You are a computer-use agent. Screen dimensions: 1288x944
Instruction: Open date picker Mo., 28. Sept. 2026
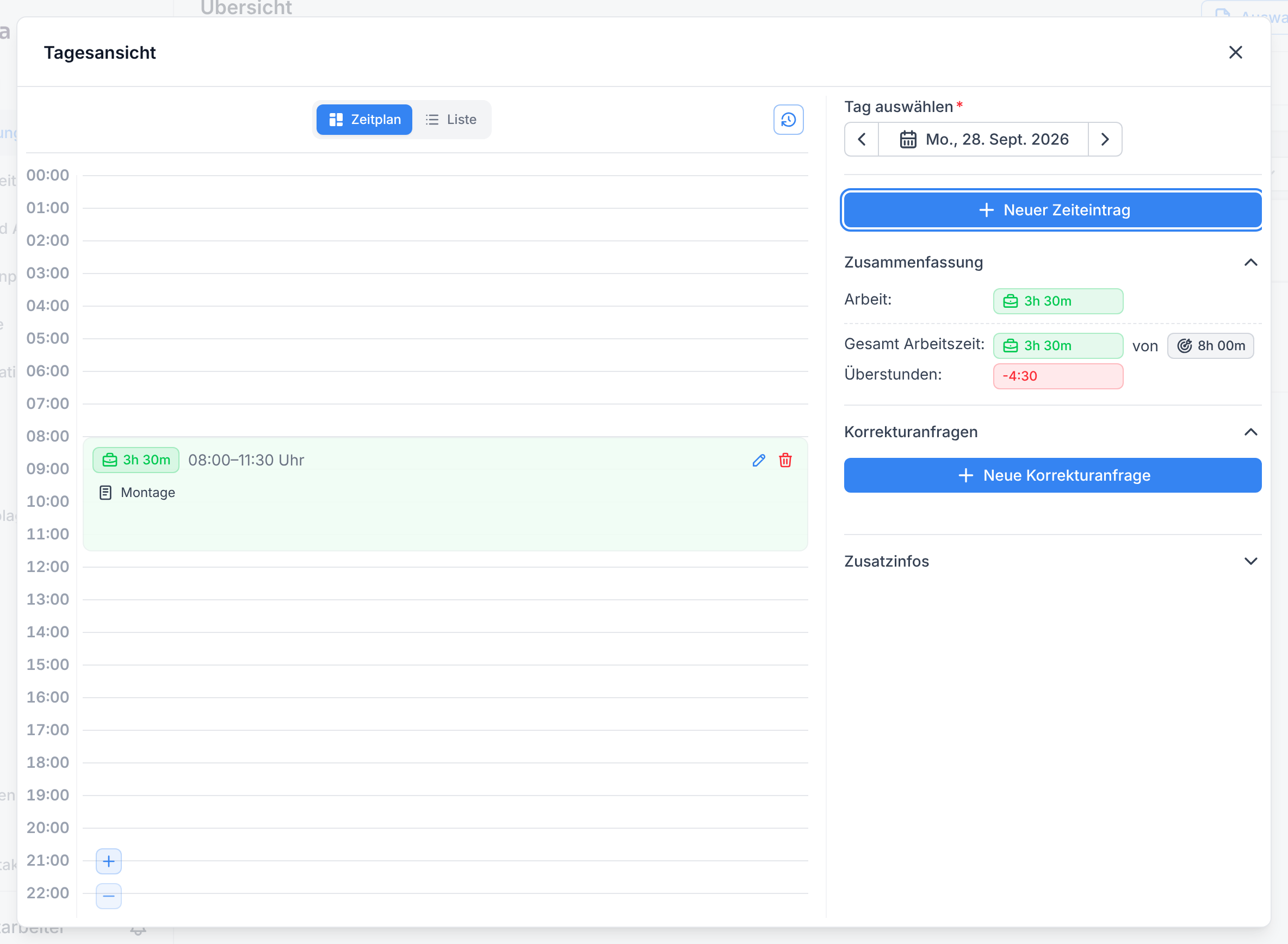click(983, 139)
